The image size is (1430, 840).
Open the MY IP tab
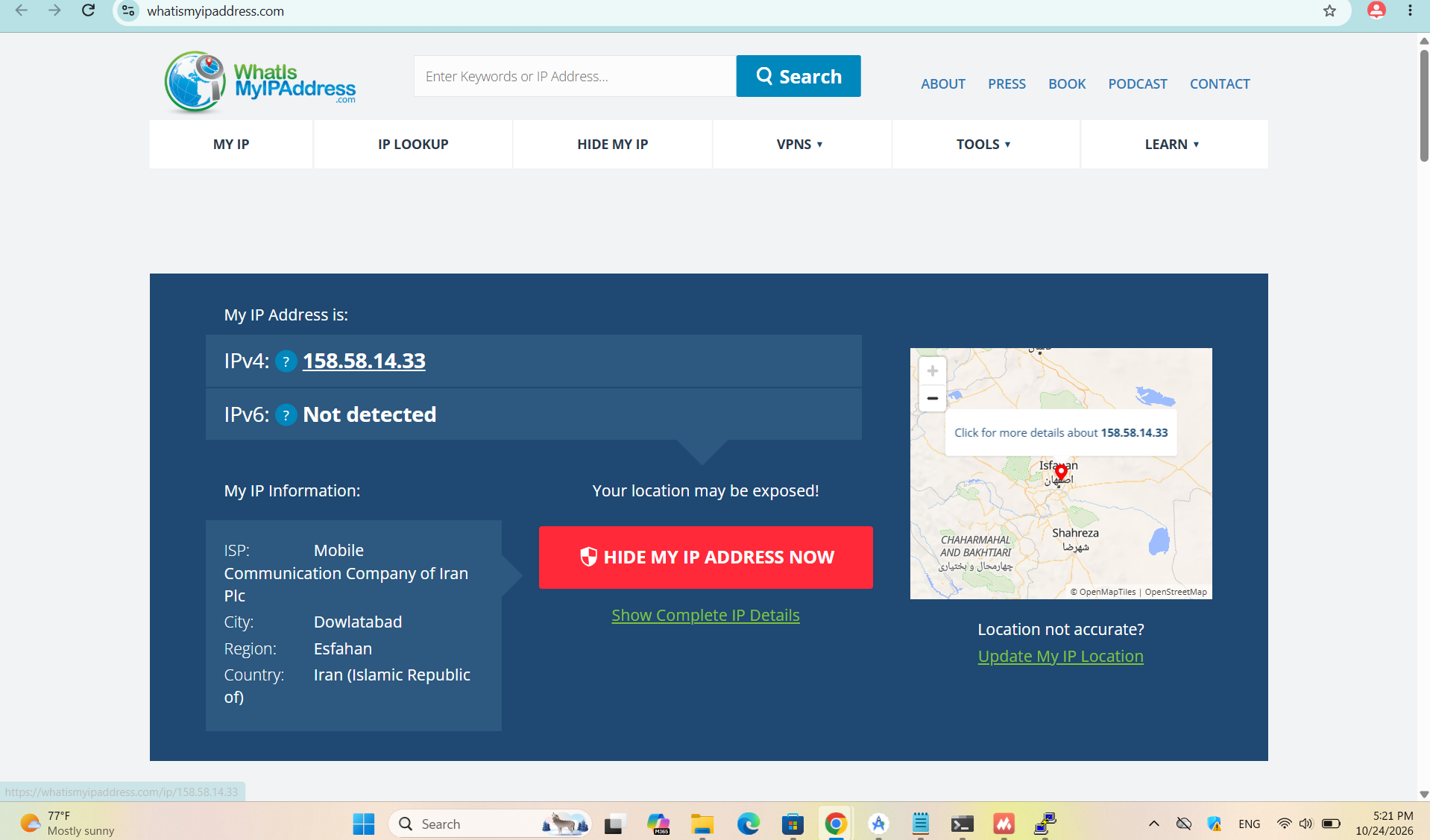tap(231, 145)
